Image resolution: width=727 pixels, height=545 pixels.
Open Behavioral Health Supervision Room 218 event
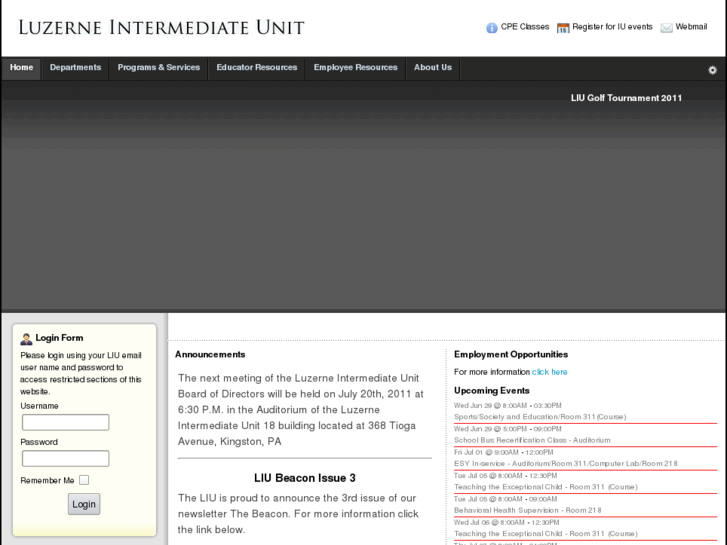coord(528,510)
